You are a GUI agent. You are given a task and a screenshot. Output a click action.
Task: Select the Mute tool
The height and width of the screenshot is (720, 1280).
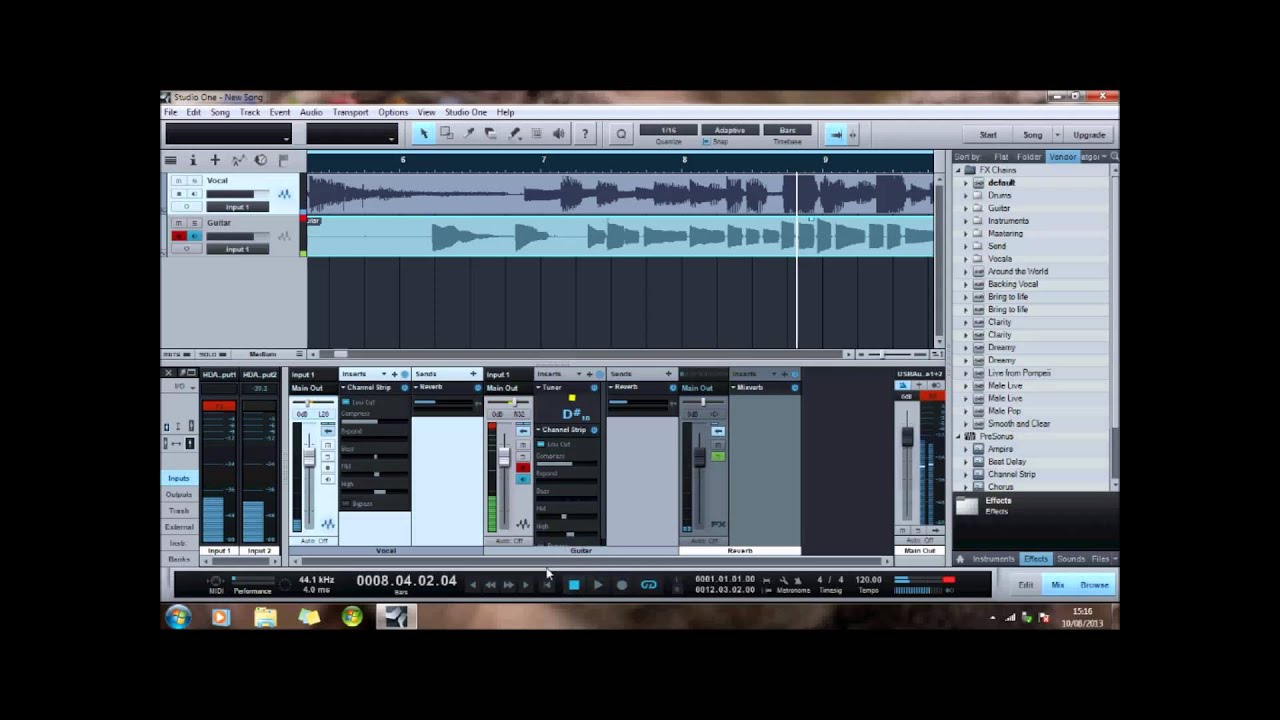click(x=537, y=134)
